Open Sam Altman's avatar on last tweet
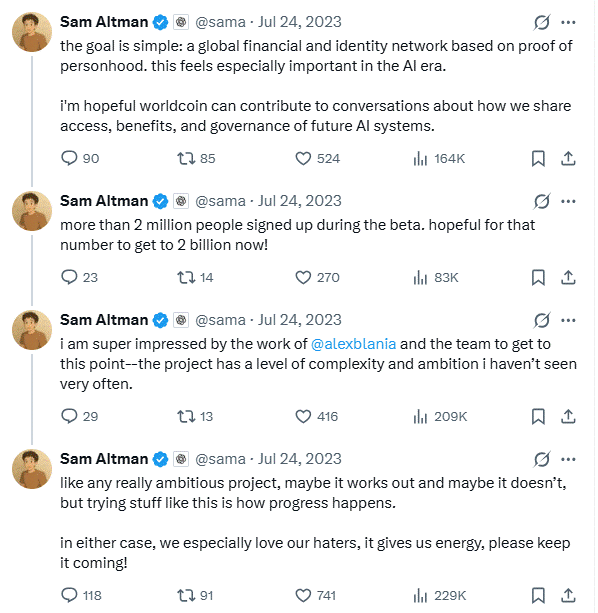The image size is (598, 613). coord(32,469)
